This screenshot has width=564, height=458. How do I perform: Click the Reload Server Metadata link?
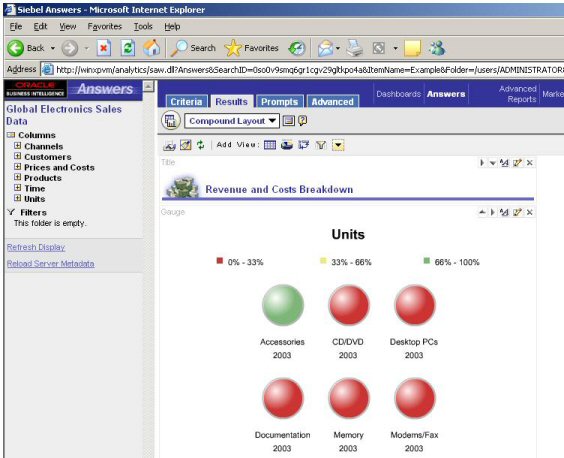point(50,264)
